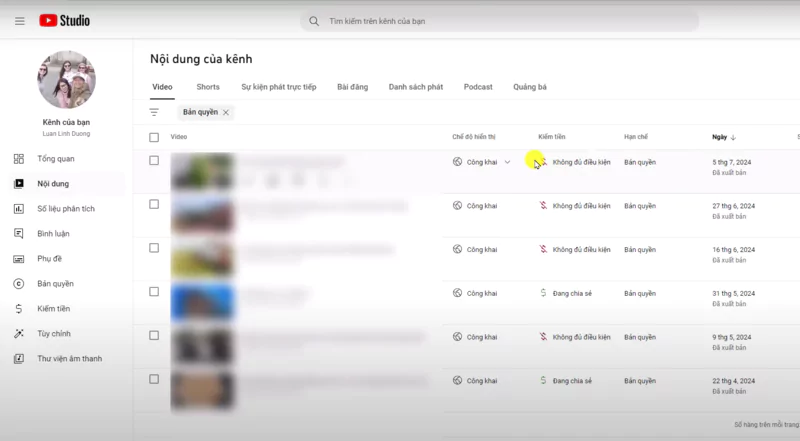Remove the Bản quyền filter chip

(x=226, y=112)
